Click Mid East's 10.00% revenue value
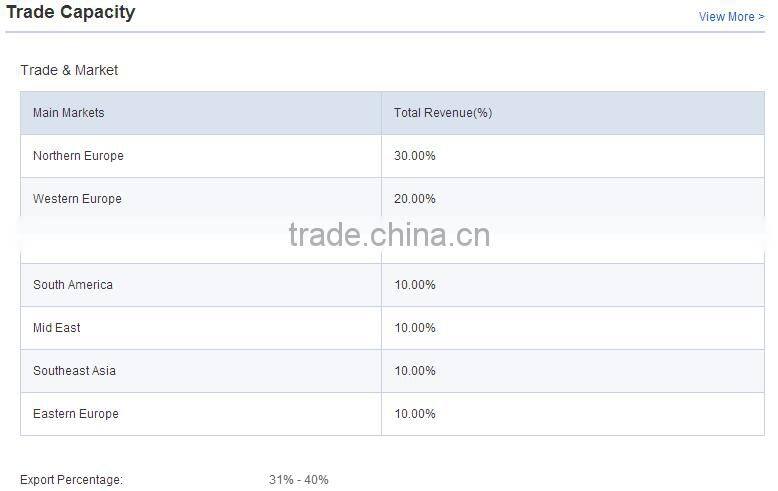This screenshot has width=778, height=491. pos(414,328)
